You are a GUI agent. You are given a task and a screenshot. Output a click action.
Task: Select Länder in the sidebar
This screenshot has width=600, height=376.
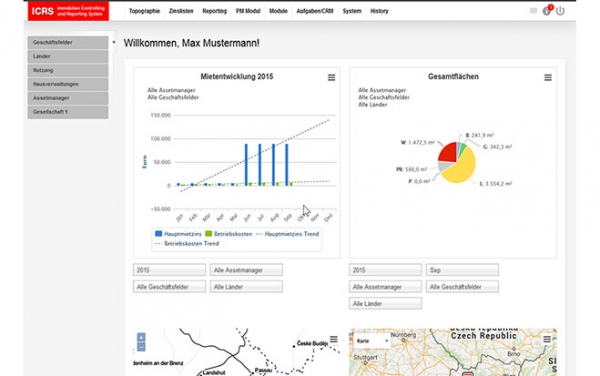click(x=68, y=56)
